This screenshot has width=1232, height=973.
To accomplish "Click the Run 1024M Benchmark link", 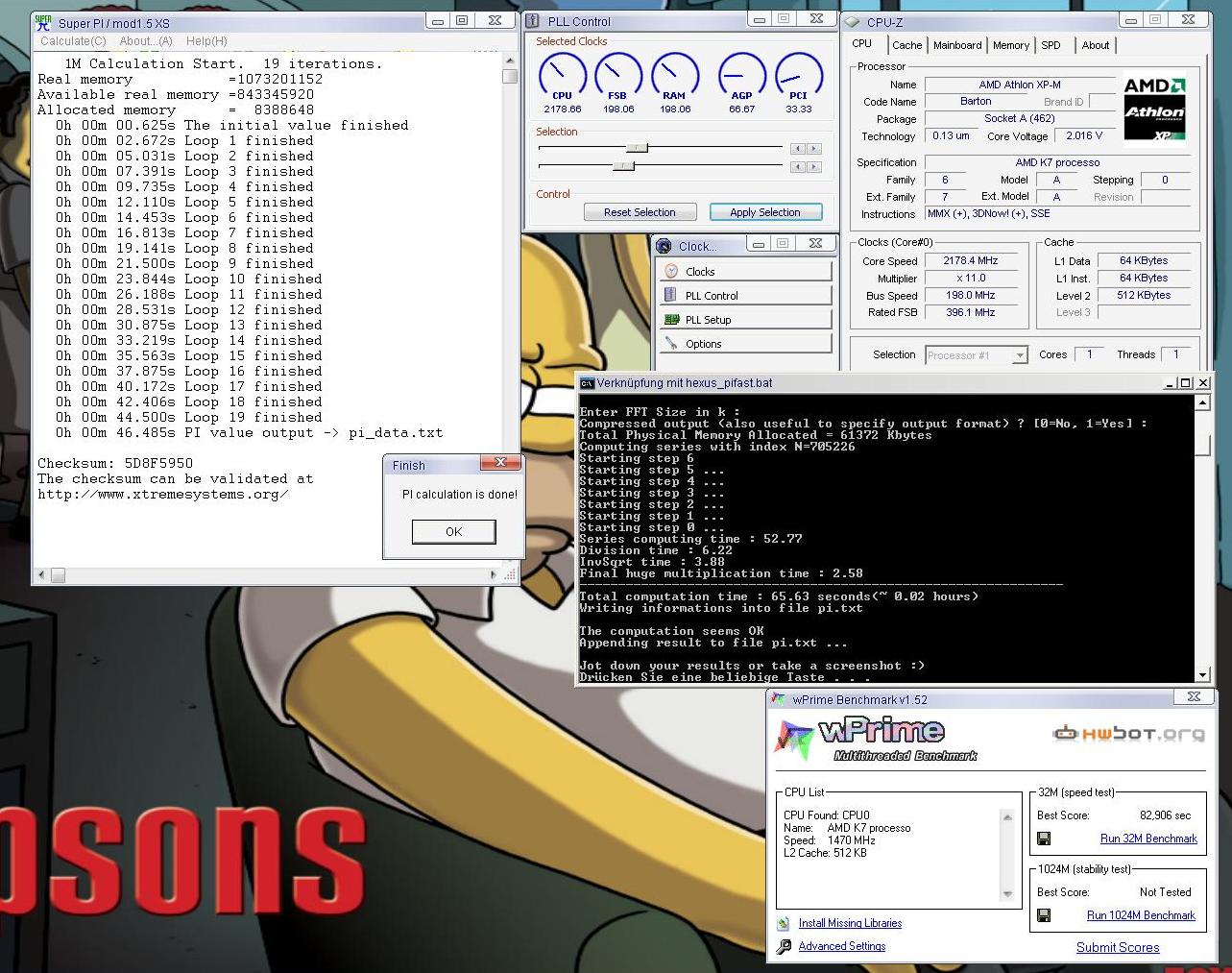I will click(x=1141, y=915).
